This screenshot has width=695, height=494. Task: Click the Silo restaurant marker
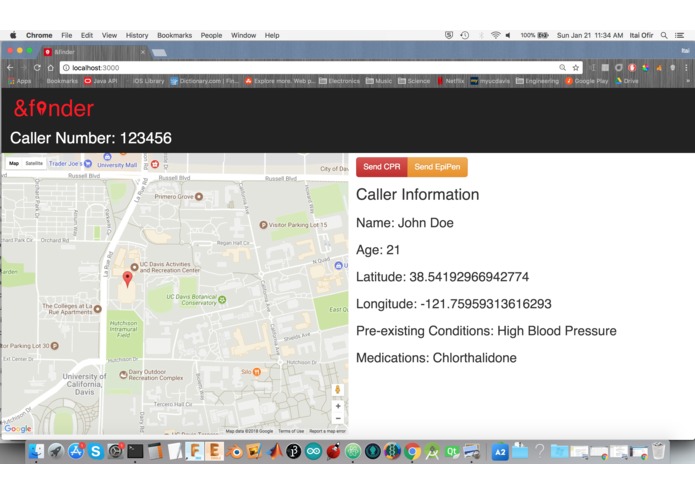click(257, 372)
